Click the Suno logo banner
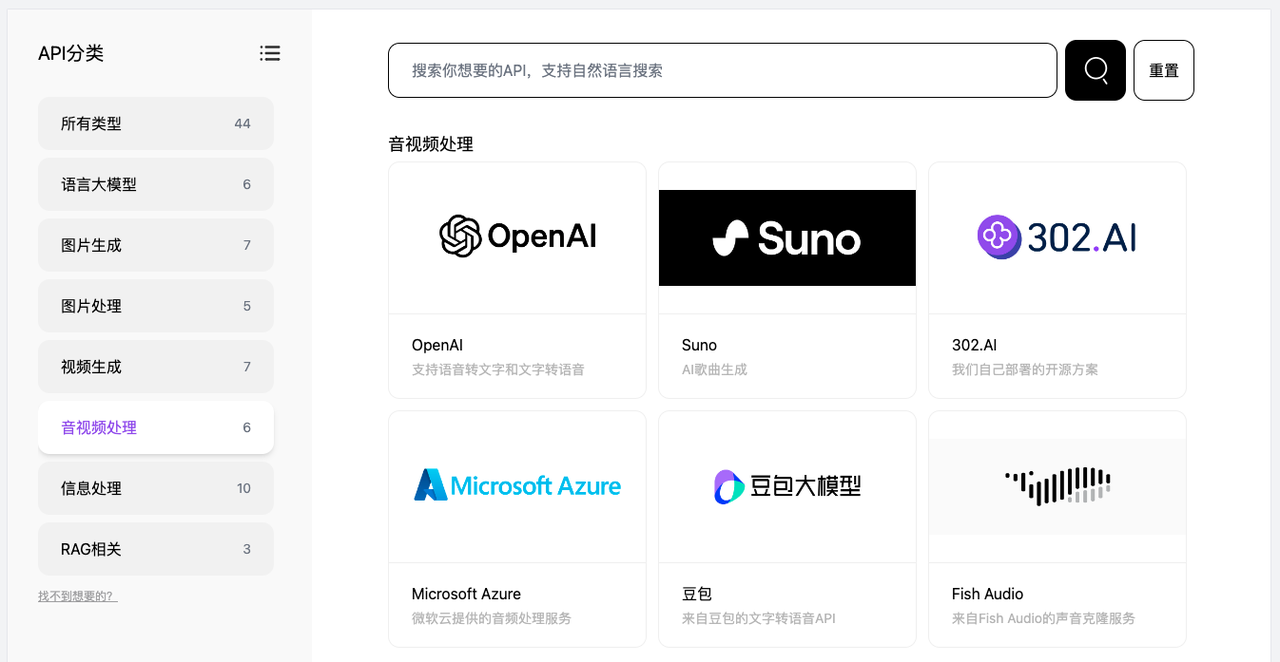Image resolution: width=1280 pixels, height=662 pixels. pyautogui.click(x=787, y=238)
